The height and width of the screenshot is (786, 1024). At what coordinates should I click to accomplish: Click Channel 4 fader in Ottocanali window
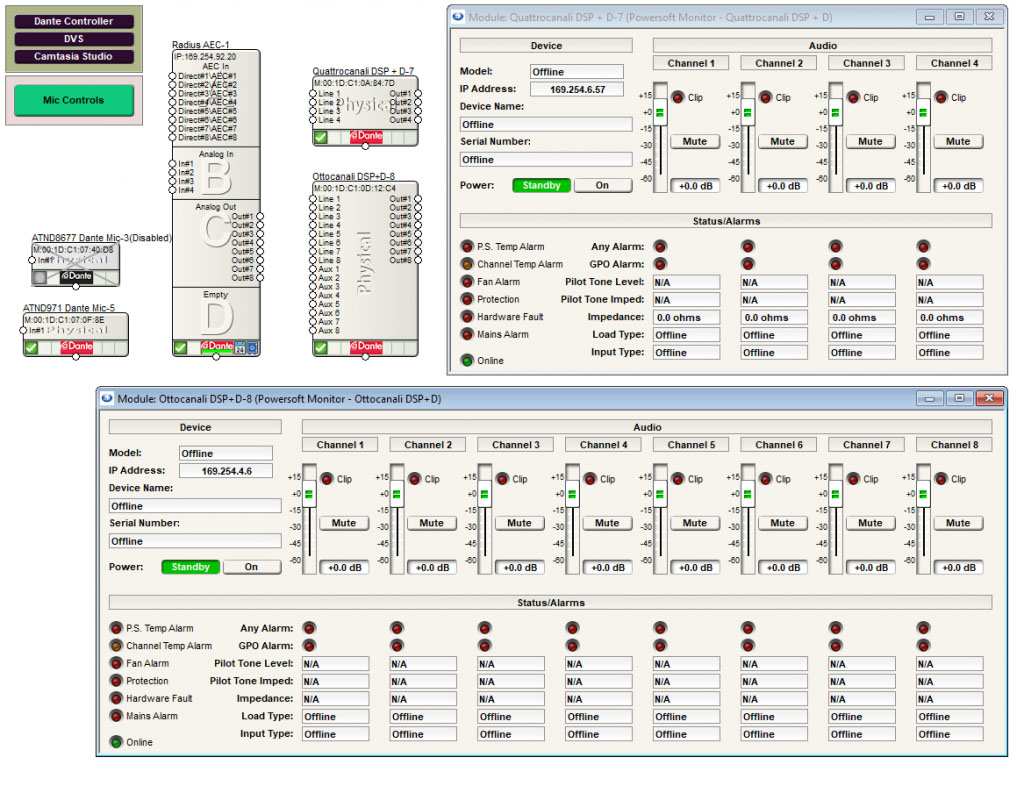pyautogui.click(x=572, y=494)
